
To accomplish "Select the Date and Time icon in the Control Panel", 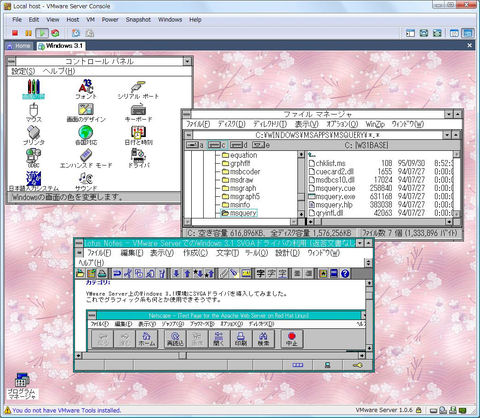I will pyautogui.click(x=138, y=135).
